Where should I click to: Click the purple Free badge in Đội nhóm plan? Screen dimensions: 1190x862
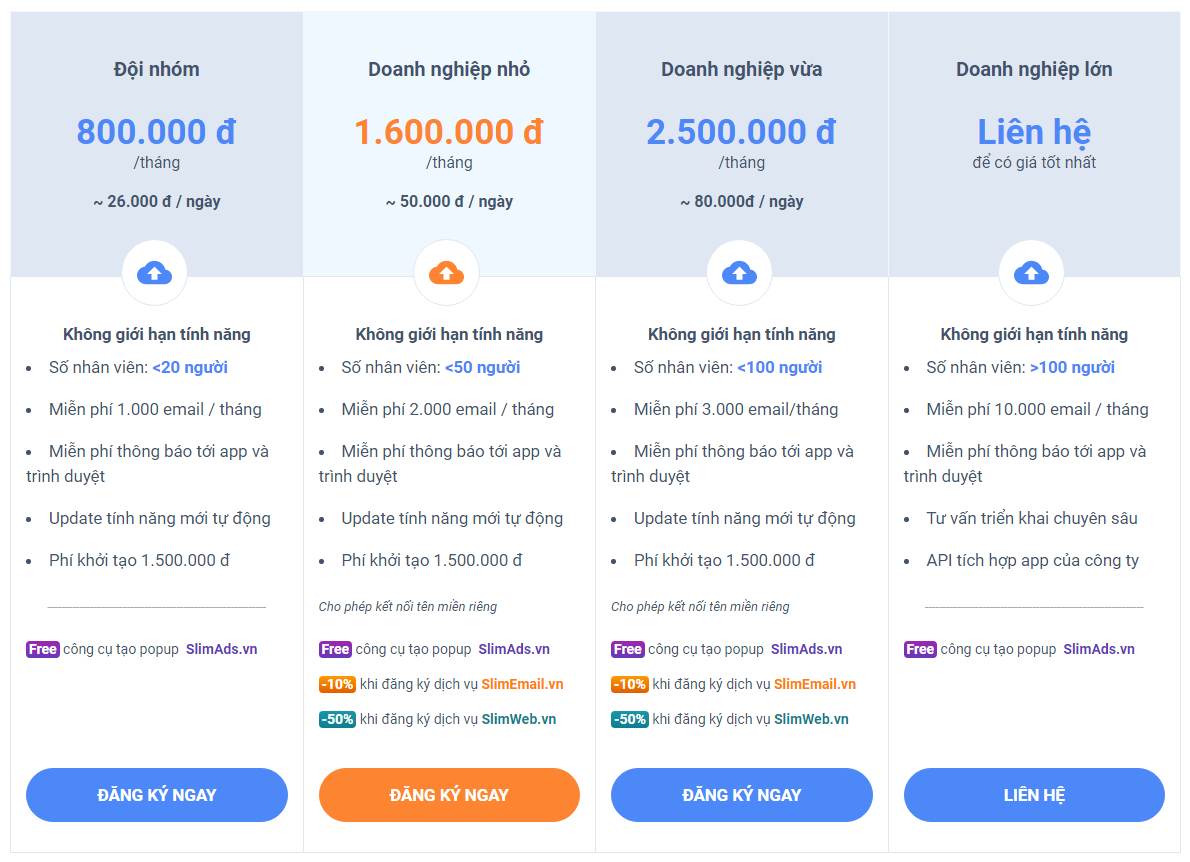(x=42, y=650)
